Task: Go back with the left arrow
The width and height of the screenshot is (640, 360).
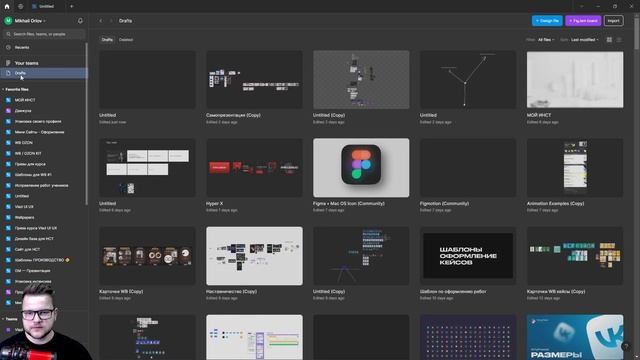Action: [101, 21]
